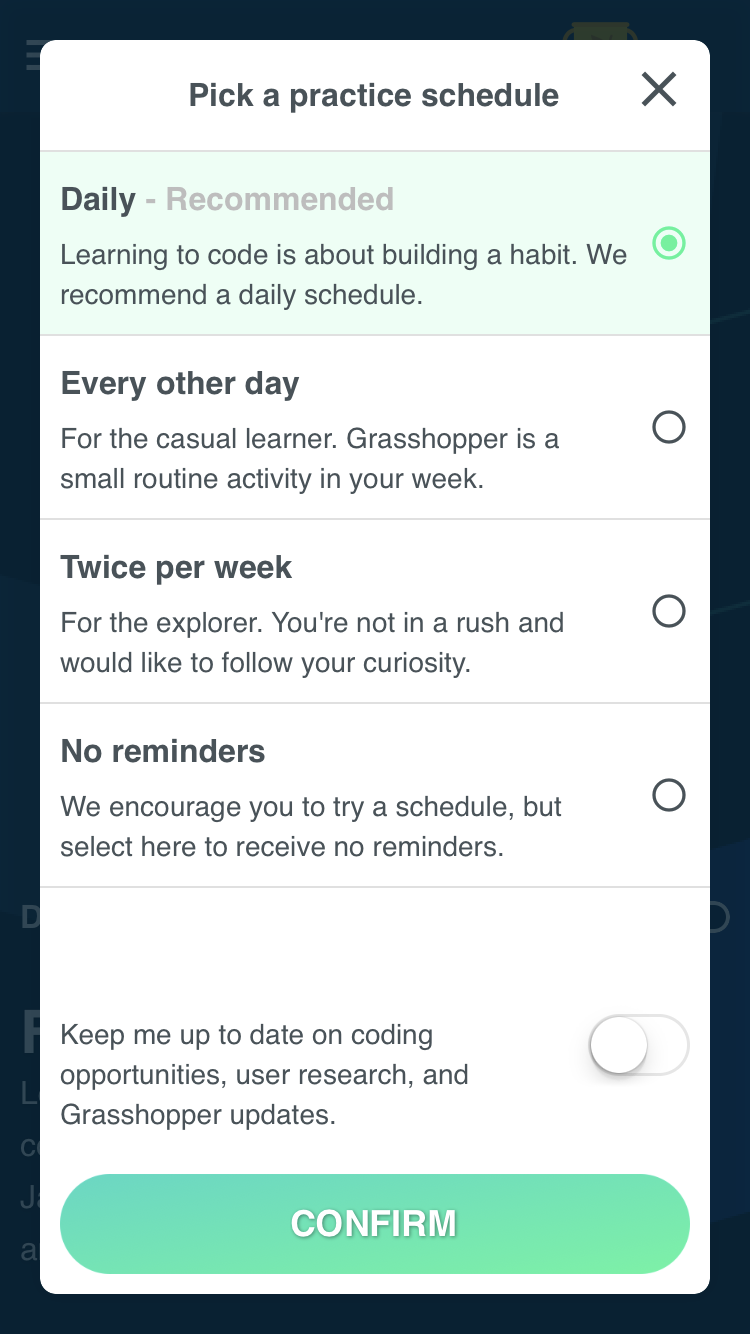Confirm the selected practice schedule
This screenshot has height=1334, width=750.
375,1224
